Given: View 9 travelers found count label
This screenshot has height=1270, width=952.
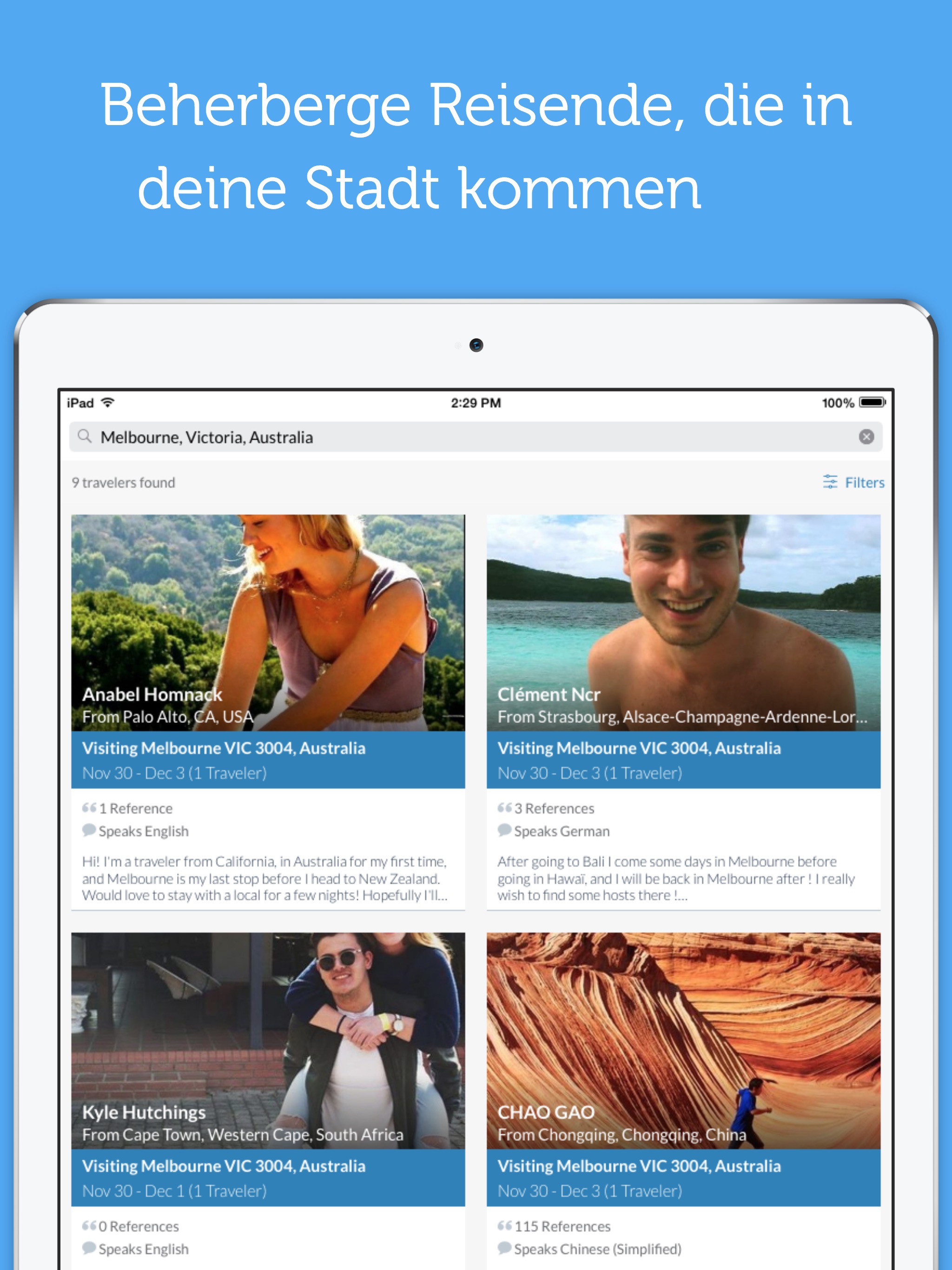Looking at the screenshot, I should (x=121, y=483).
